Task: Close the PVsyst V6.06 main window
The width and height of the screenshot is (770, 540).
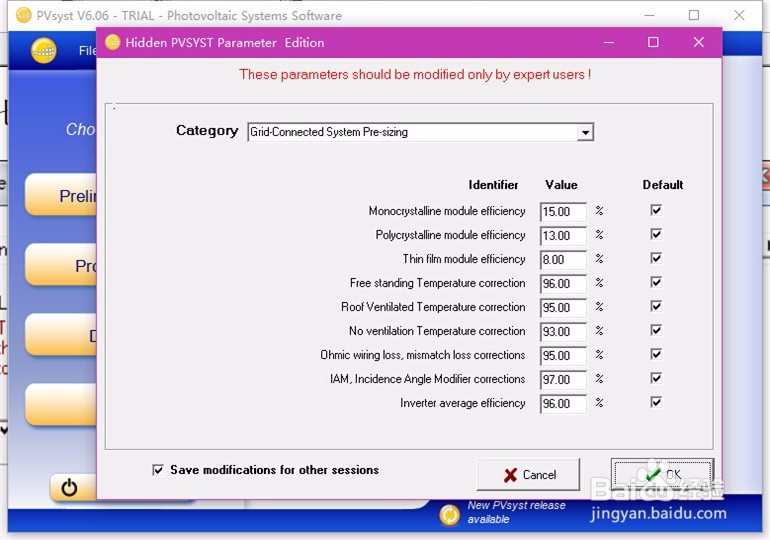Action: click(739, 15)
